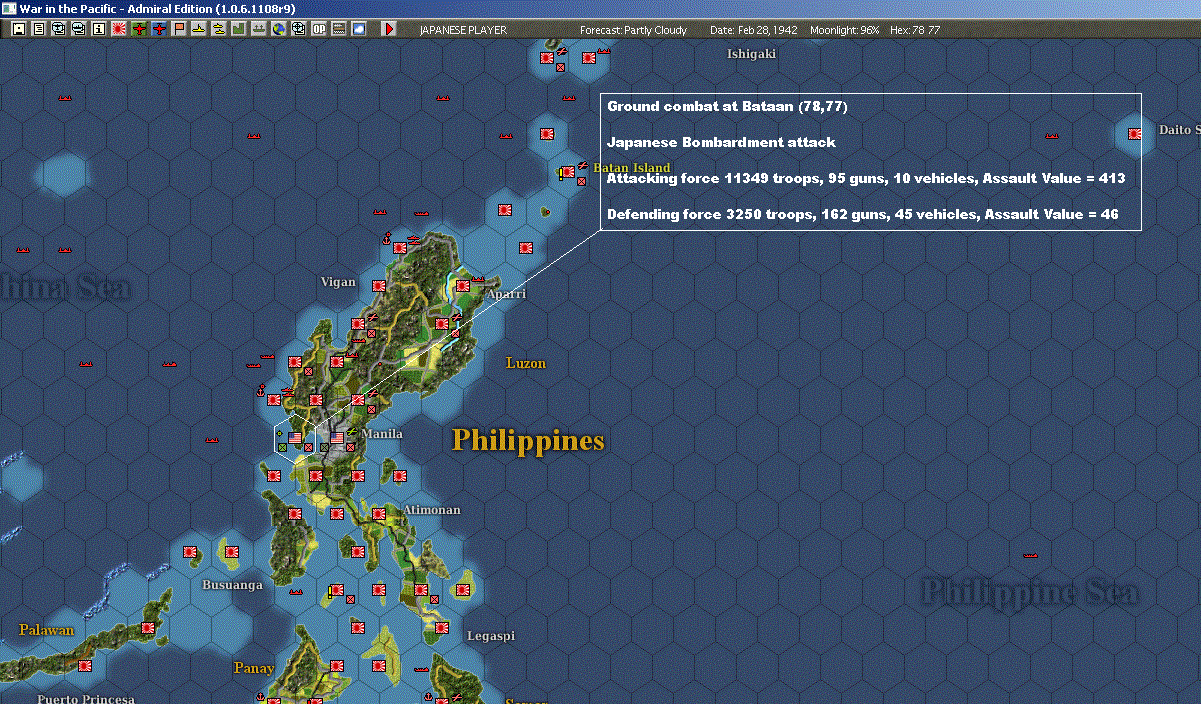Click the Luzon island label
1201x704 pixels.
[x=526, y=363]
